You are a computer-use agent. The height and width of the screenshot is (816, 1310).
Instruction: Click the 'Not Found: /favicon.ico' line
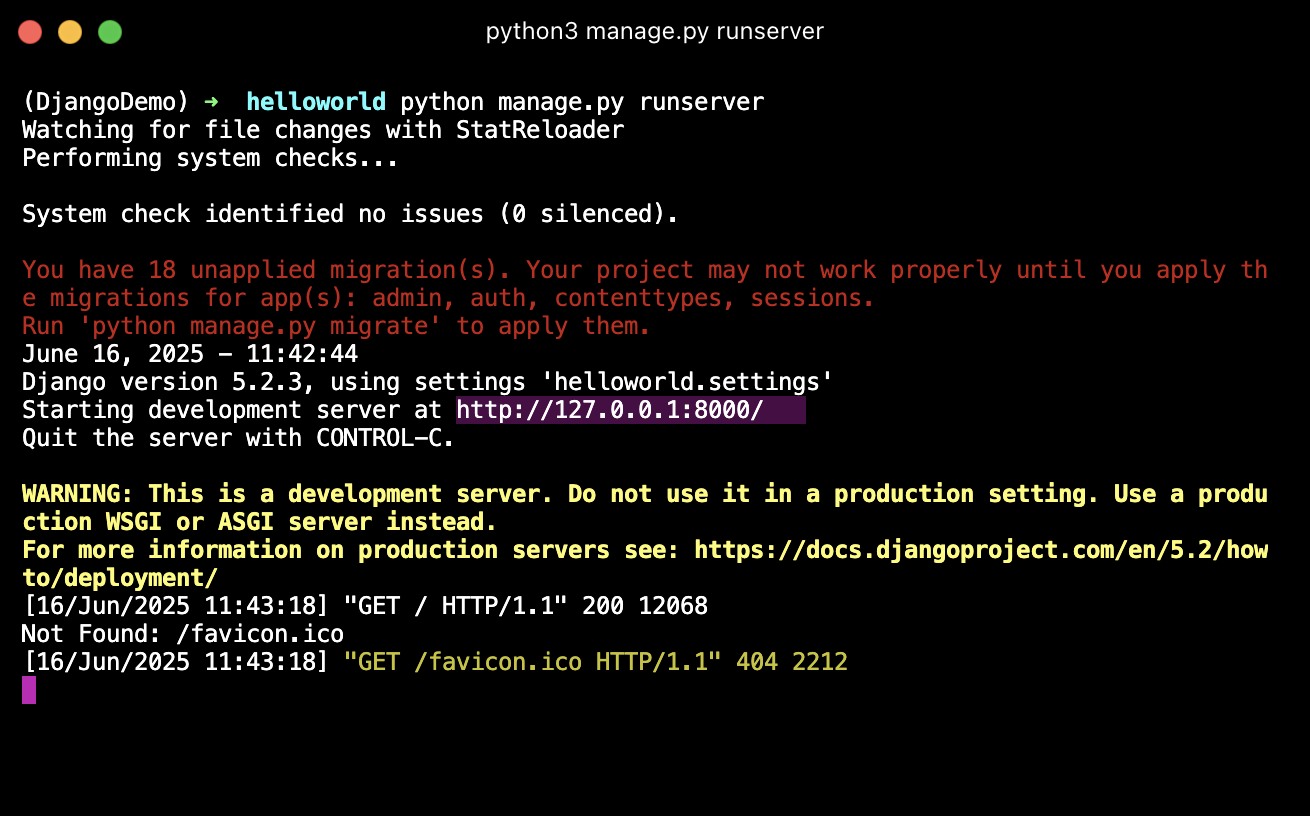(x=183, y=634)
